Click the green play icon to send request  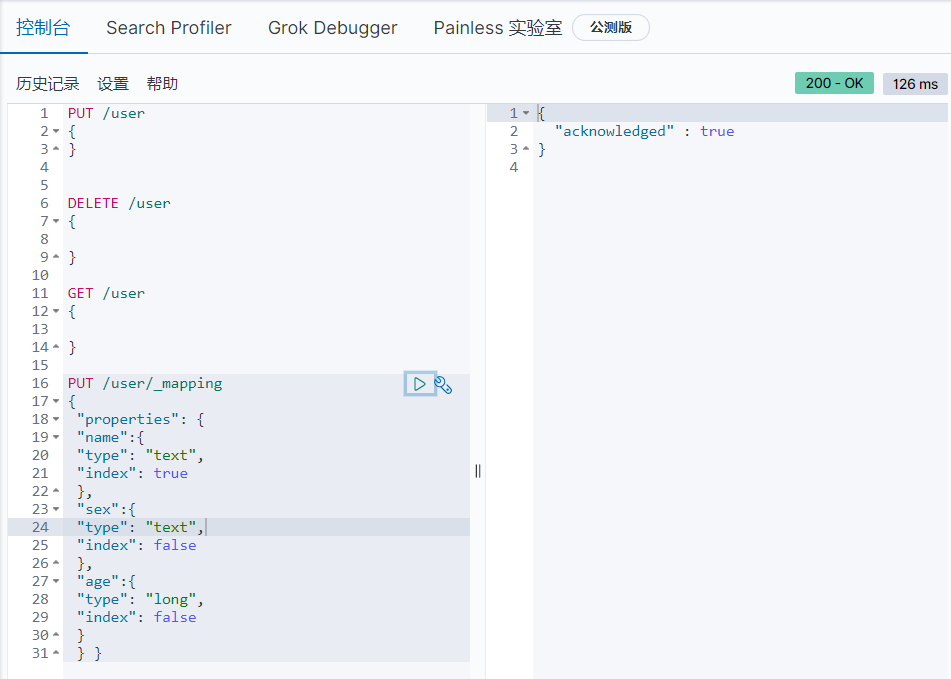coord(420,383)
